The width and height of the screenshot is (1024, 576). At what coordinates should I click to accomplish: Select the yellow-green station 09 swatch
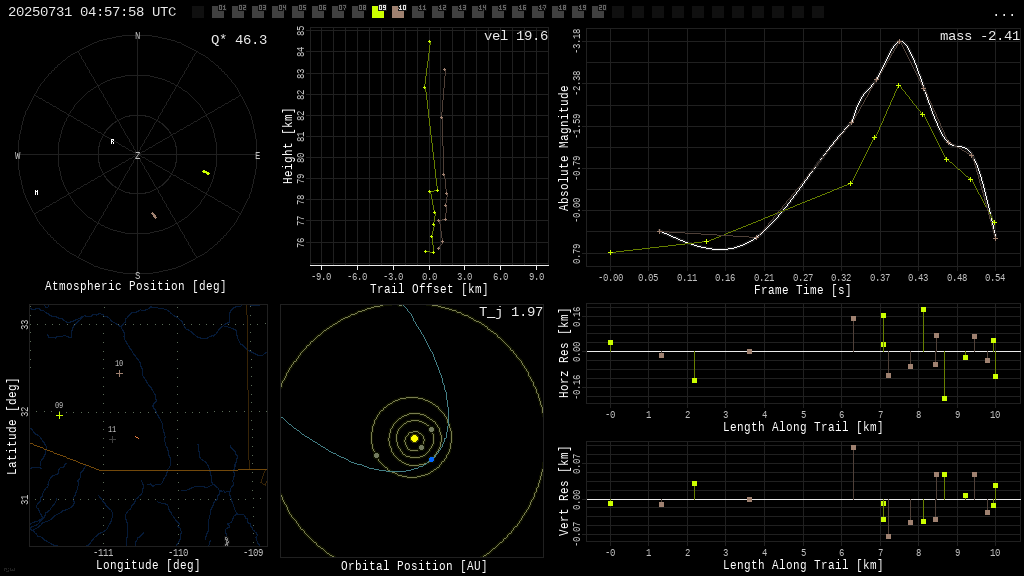(x=377, y=12)
